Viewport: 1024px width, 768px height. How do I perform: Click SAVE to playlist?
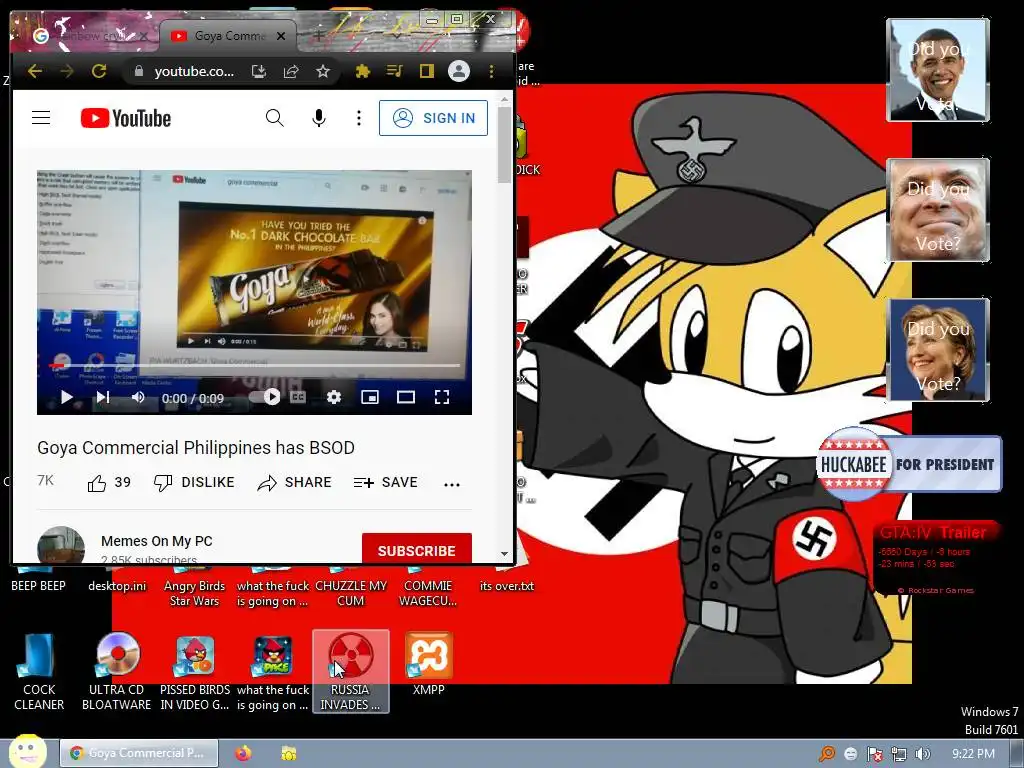point(385,483)
